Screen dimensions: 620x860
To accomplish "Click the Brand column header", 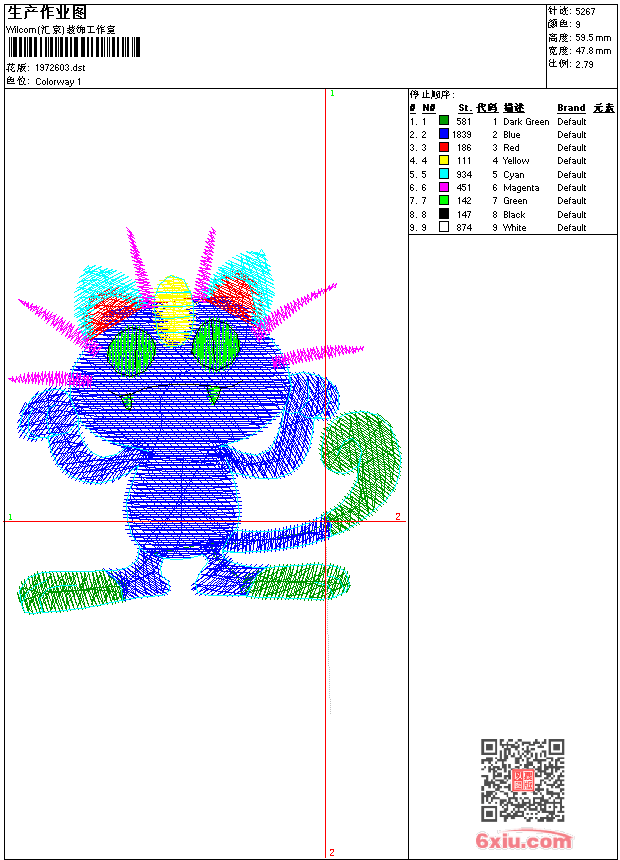I will (571, 108).
